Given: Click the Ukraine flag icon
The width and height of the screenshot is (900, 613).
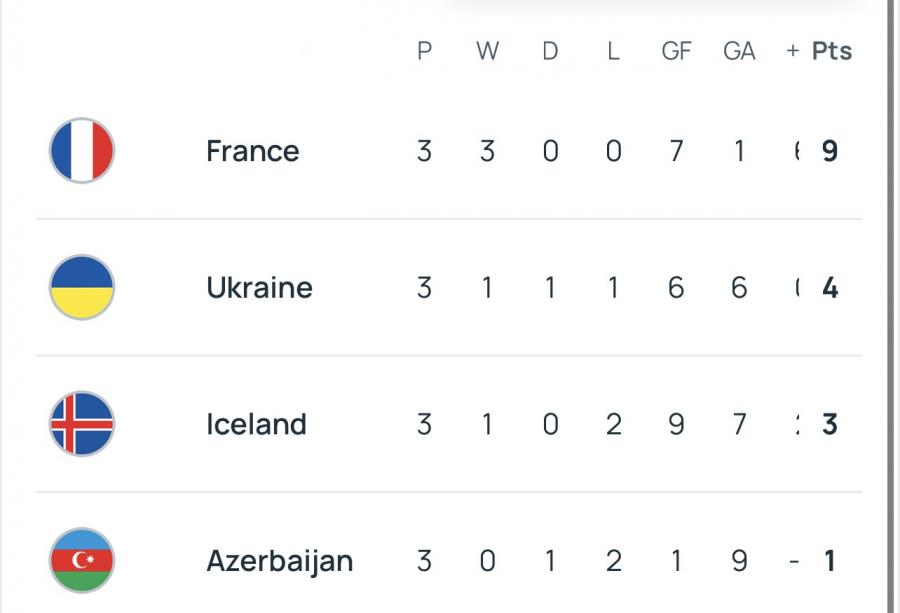Looking at the screenshot, I should pos(82,288).
